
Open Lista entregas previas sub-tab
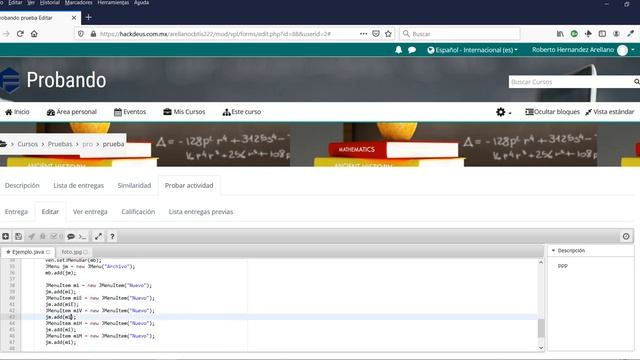coord(201,212)
